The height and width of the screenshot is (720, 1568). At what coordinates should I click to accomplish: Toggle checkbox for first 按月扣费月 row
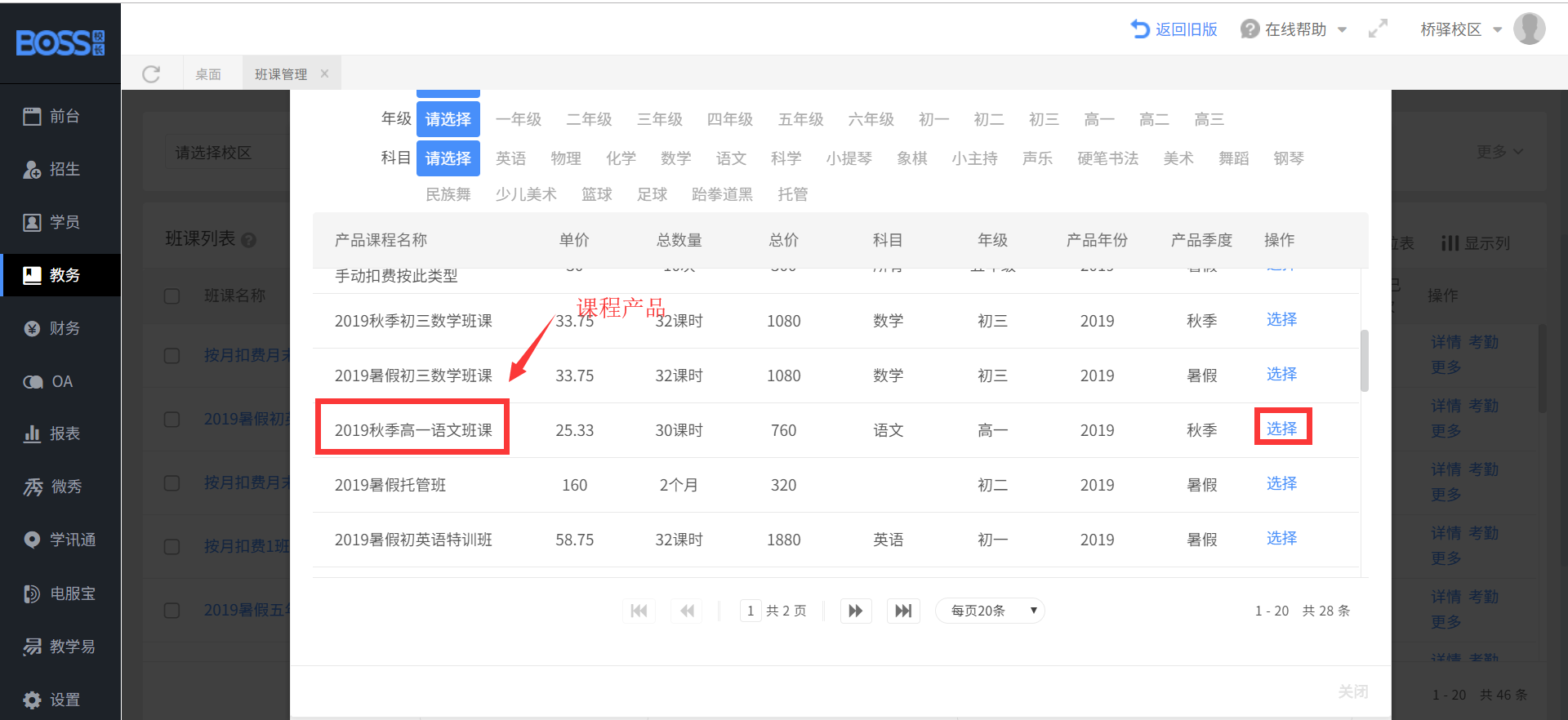point(171,355)
